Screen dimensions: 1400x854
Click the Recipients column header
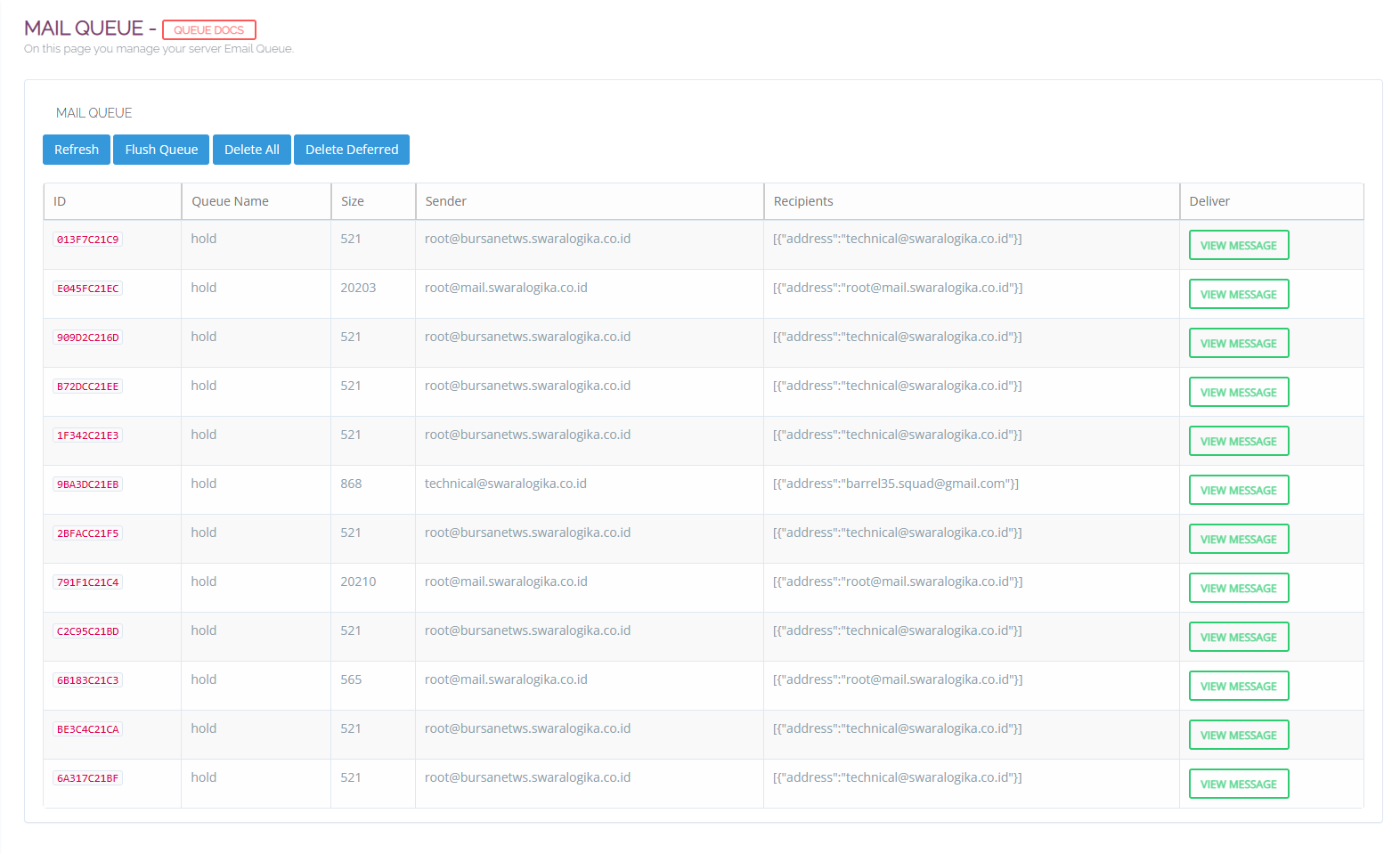[x=972, y=201]
